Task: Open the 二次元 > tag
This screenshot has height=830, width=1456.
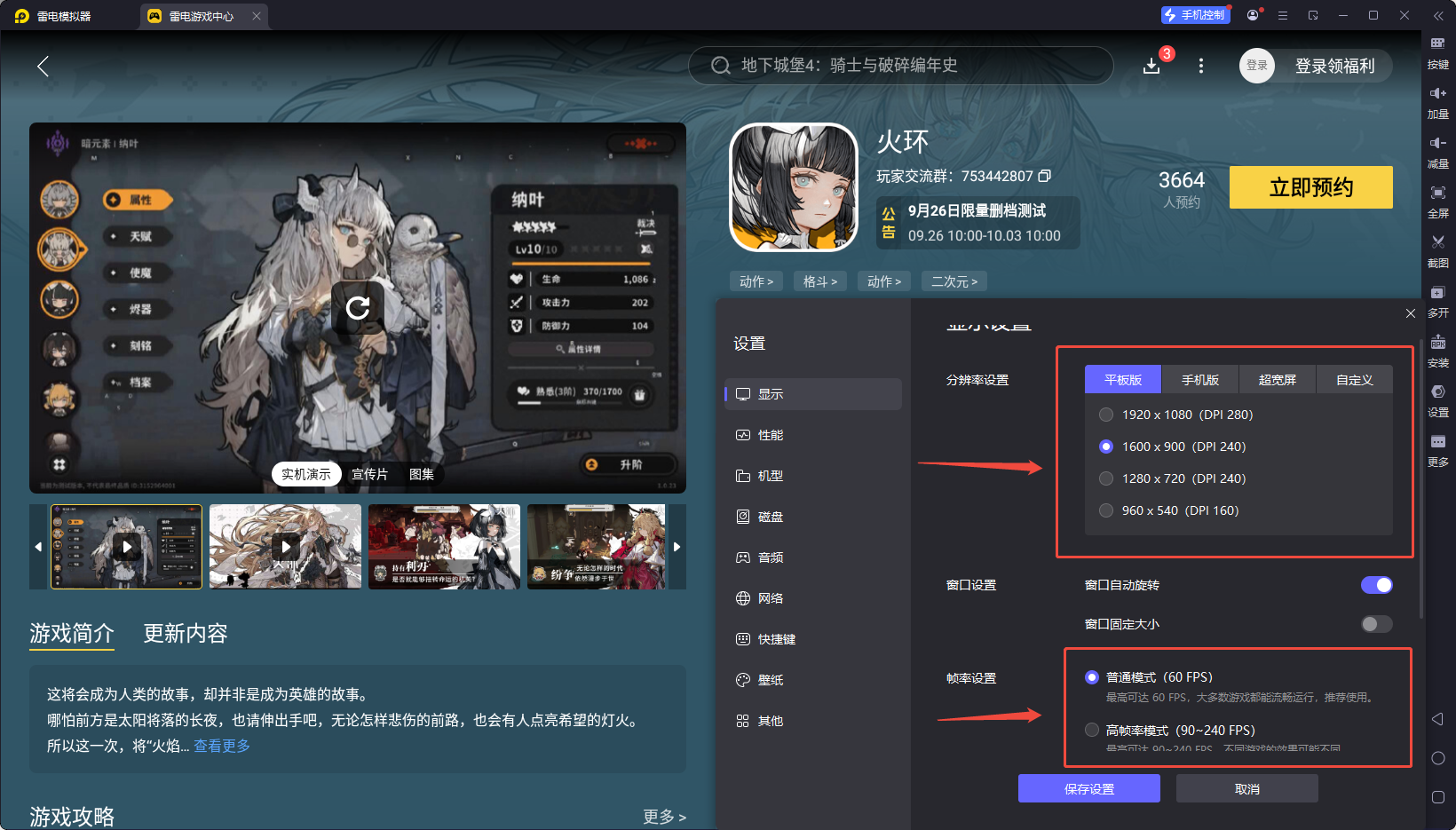Action: [954, 281]
